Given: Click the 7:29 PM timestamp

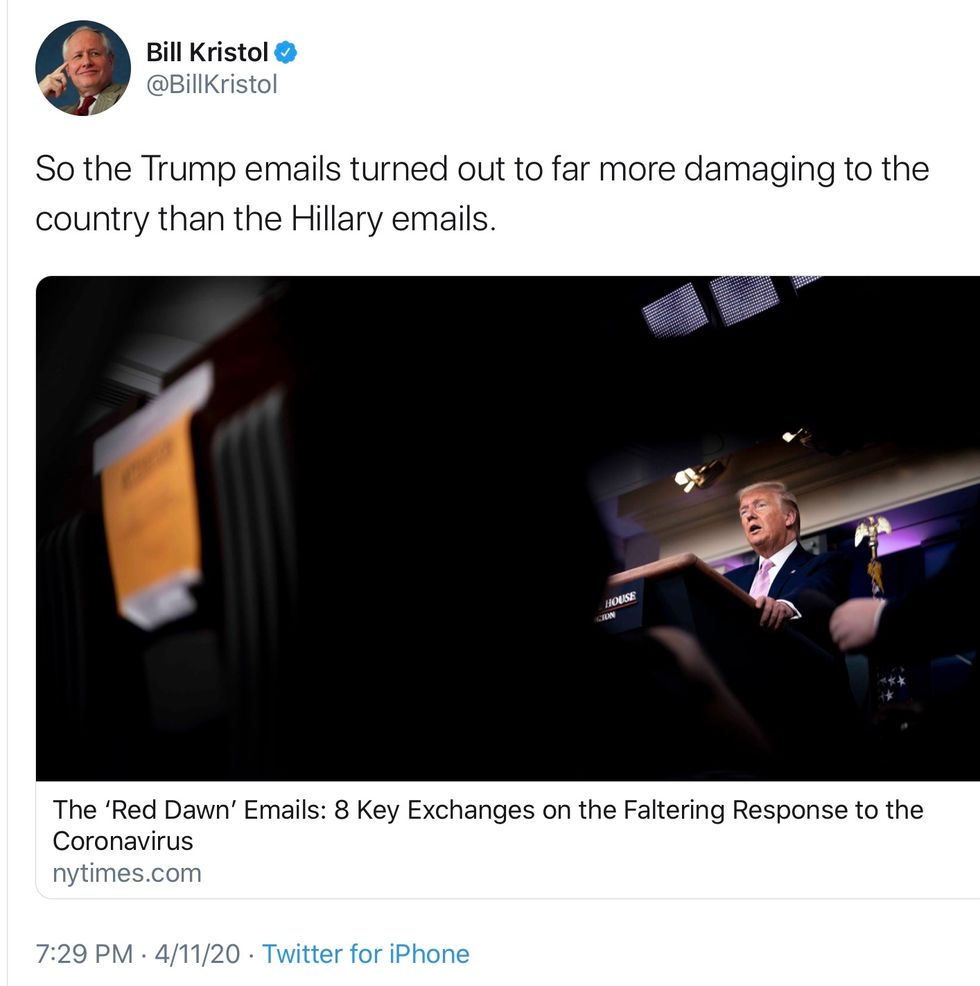Looking at the screenshot, I should click(x=84, y=954).
